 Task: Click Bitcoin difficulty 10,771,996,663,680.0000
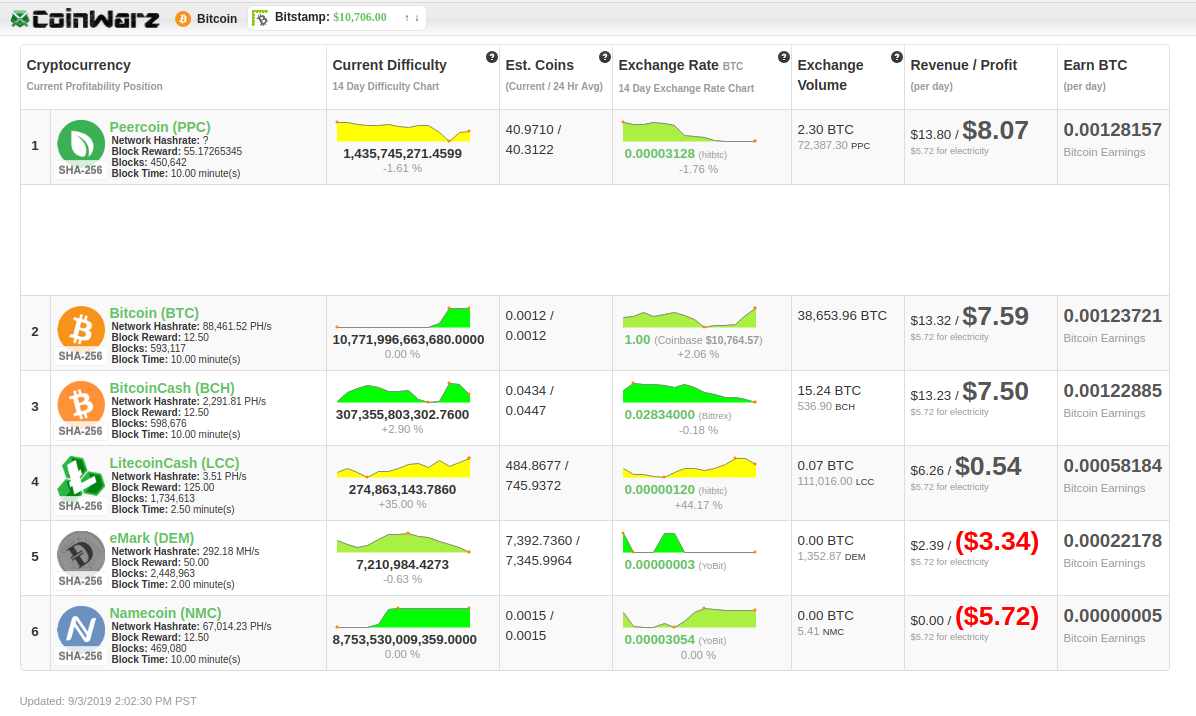pyautogui.click(x=408, y=340)
